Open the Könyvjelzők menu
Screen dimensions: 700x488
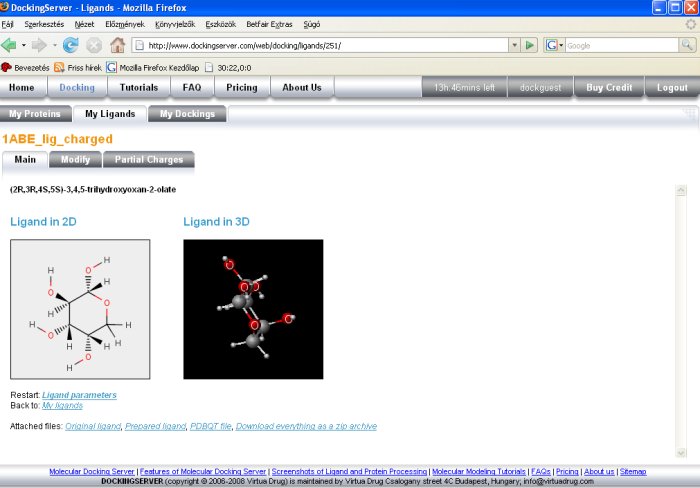click(175, 24)
